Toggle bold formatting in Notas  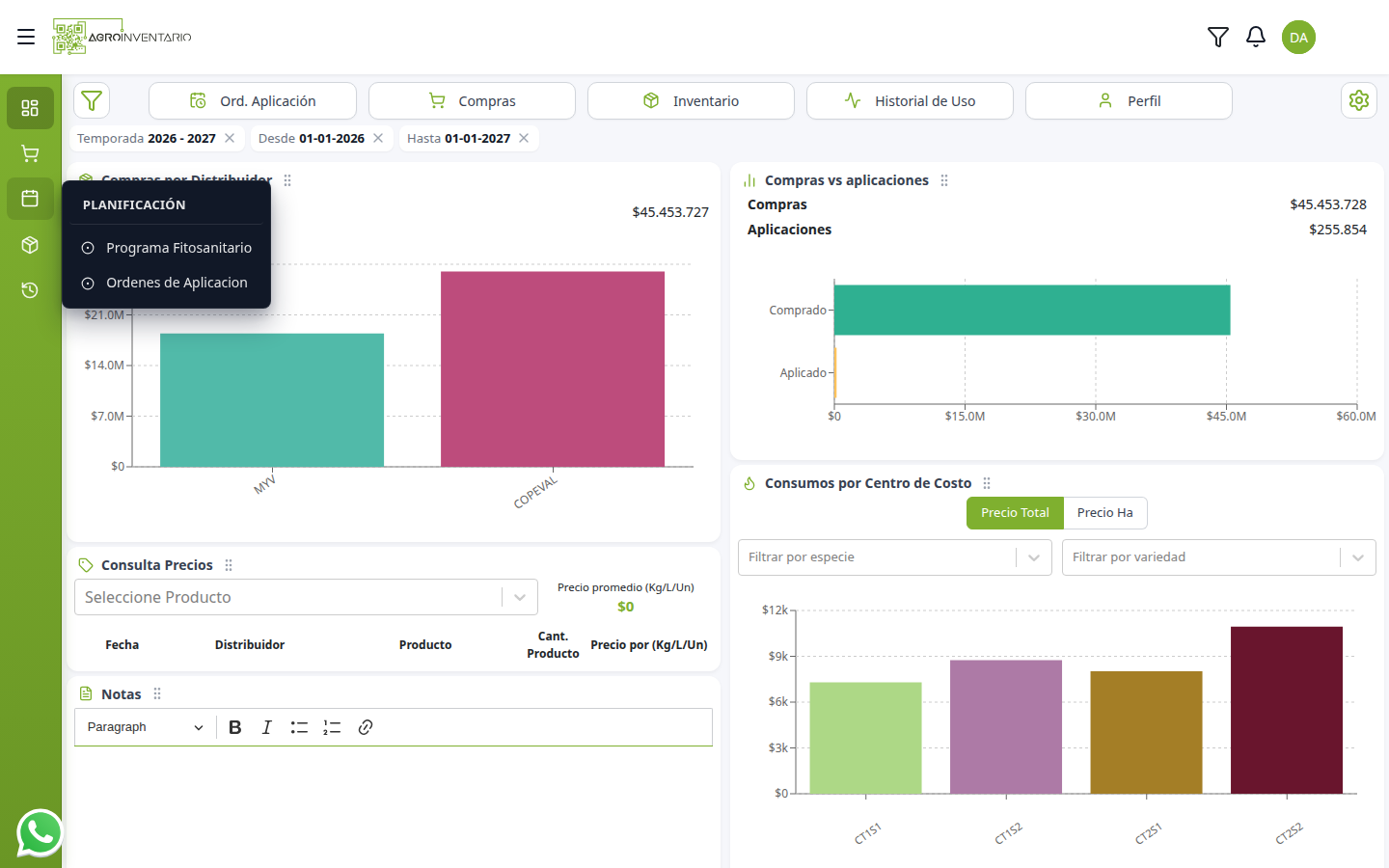click(x=235, y=727)
